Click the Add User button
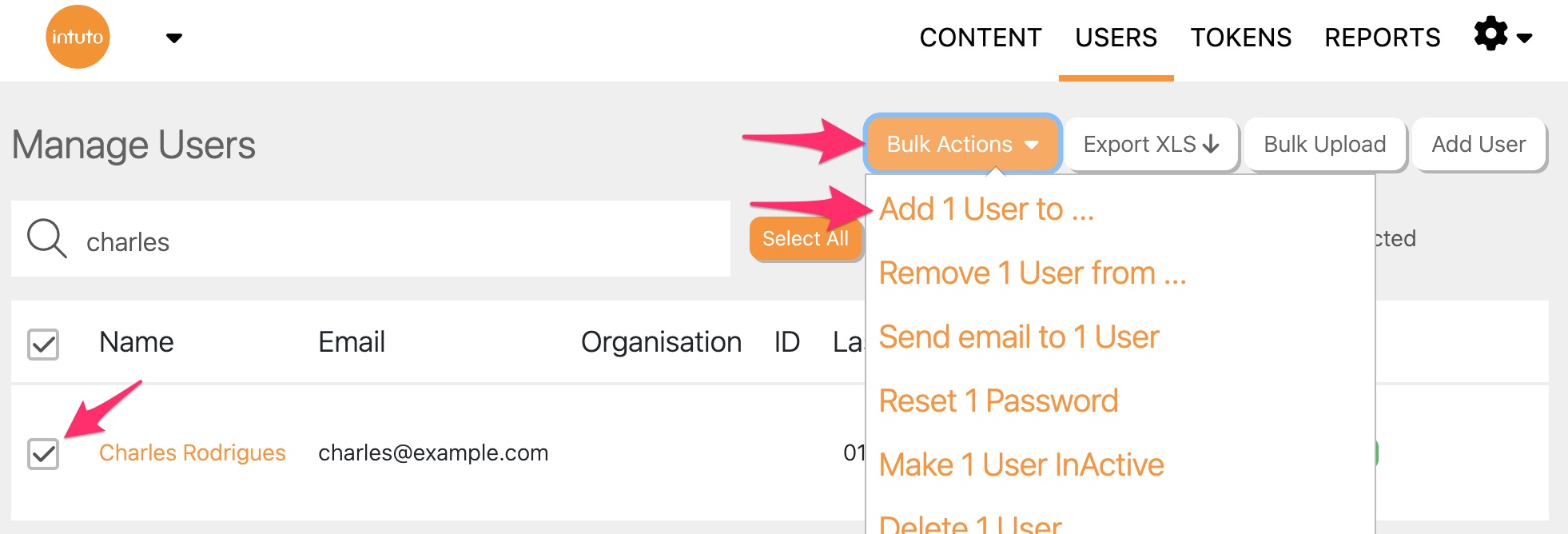1568x534 pixels. click(1478, 144)
